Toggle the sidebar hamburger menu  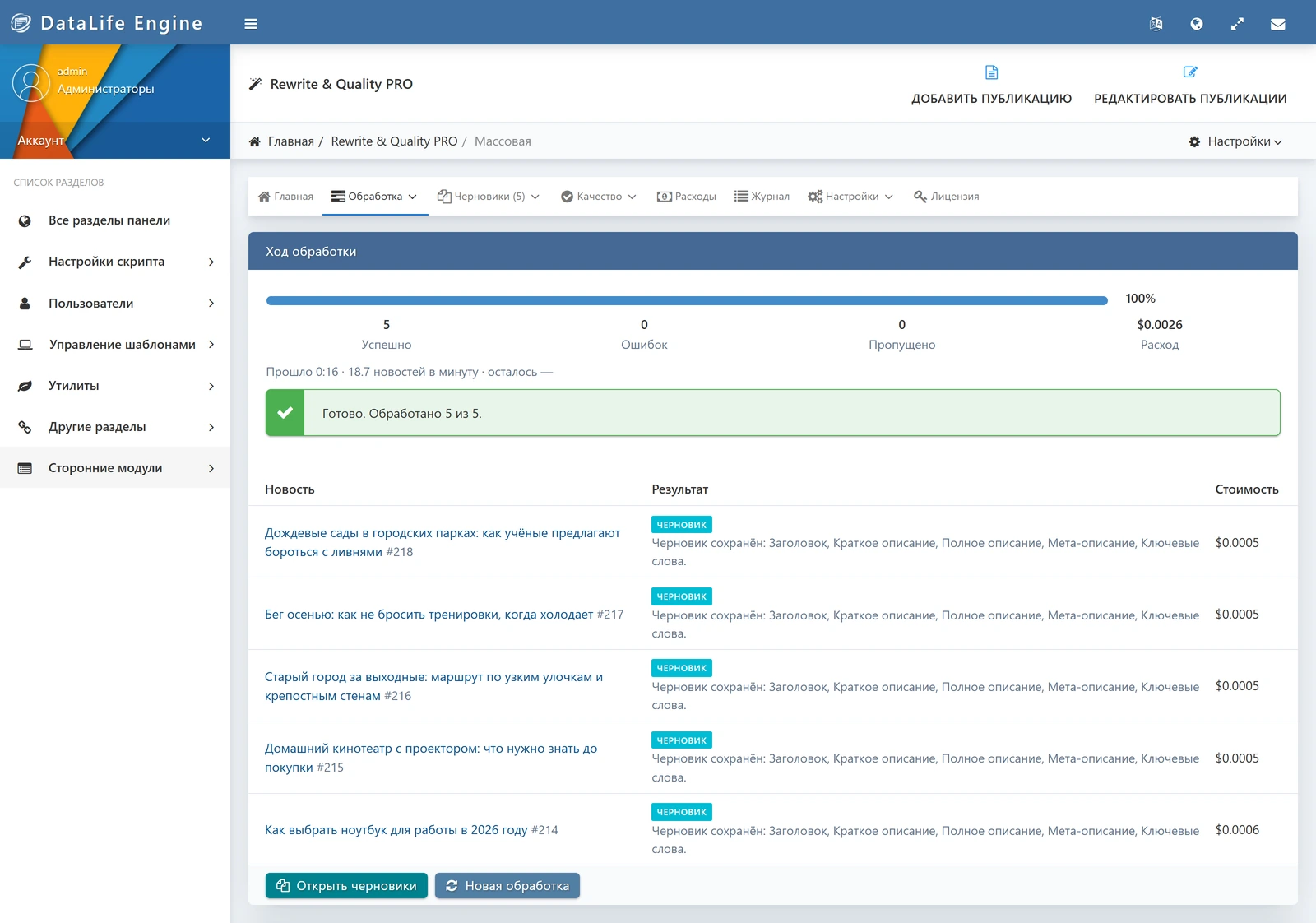251,24
